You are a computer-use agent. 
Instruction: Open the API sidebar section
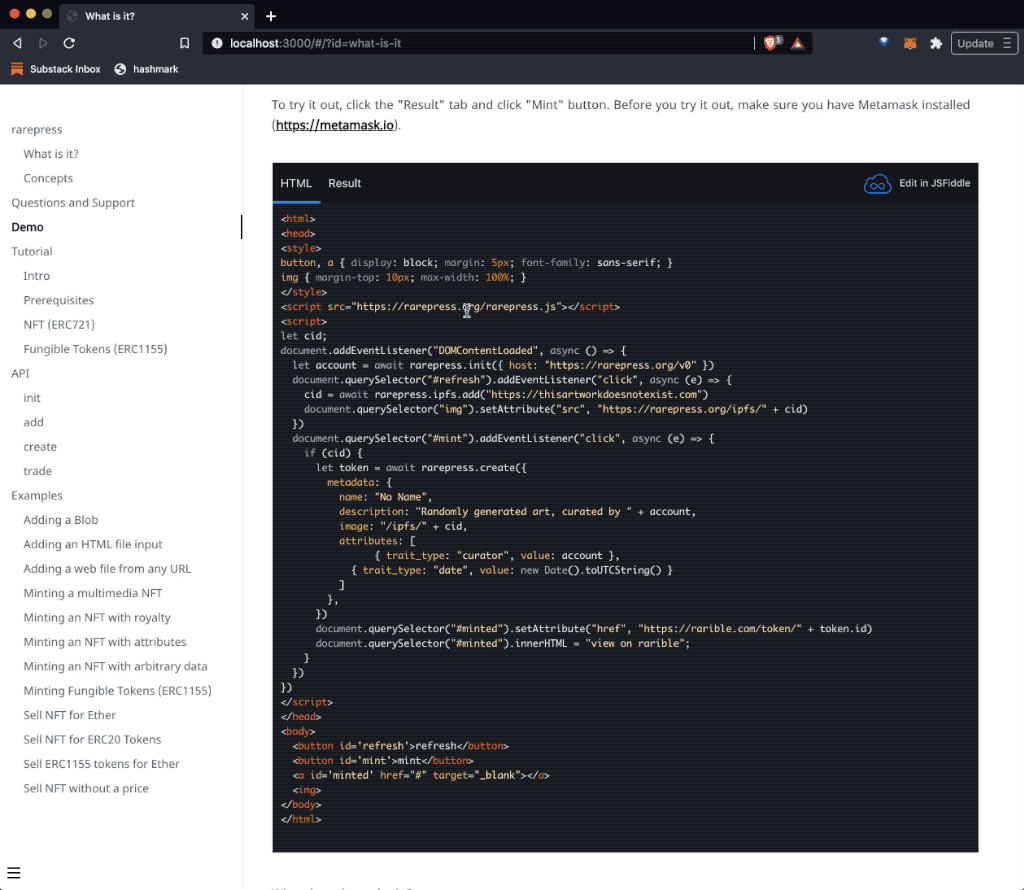[x=20, y=373]
